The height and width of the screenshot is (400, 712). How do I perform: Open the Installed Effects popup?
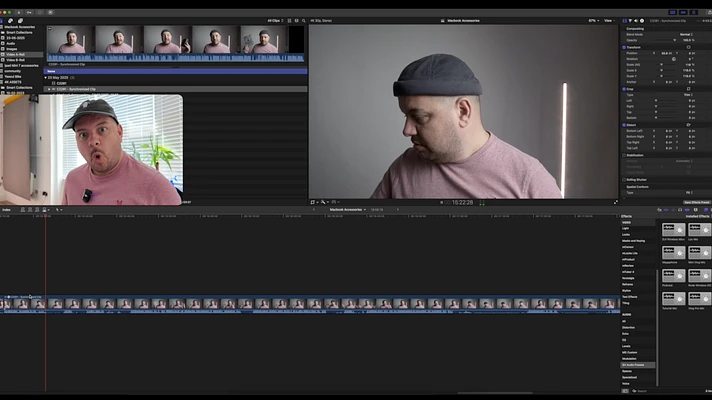point(698,217)
